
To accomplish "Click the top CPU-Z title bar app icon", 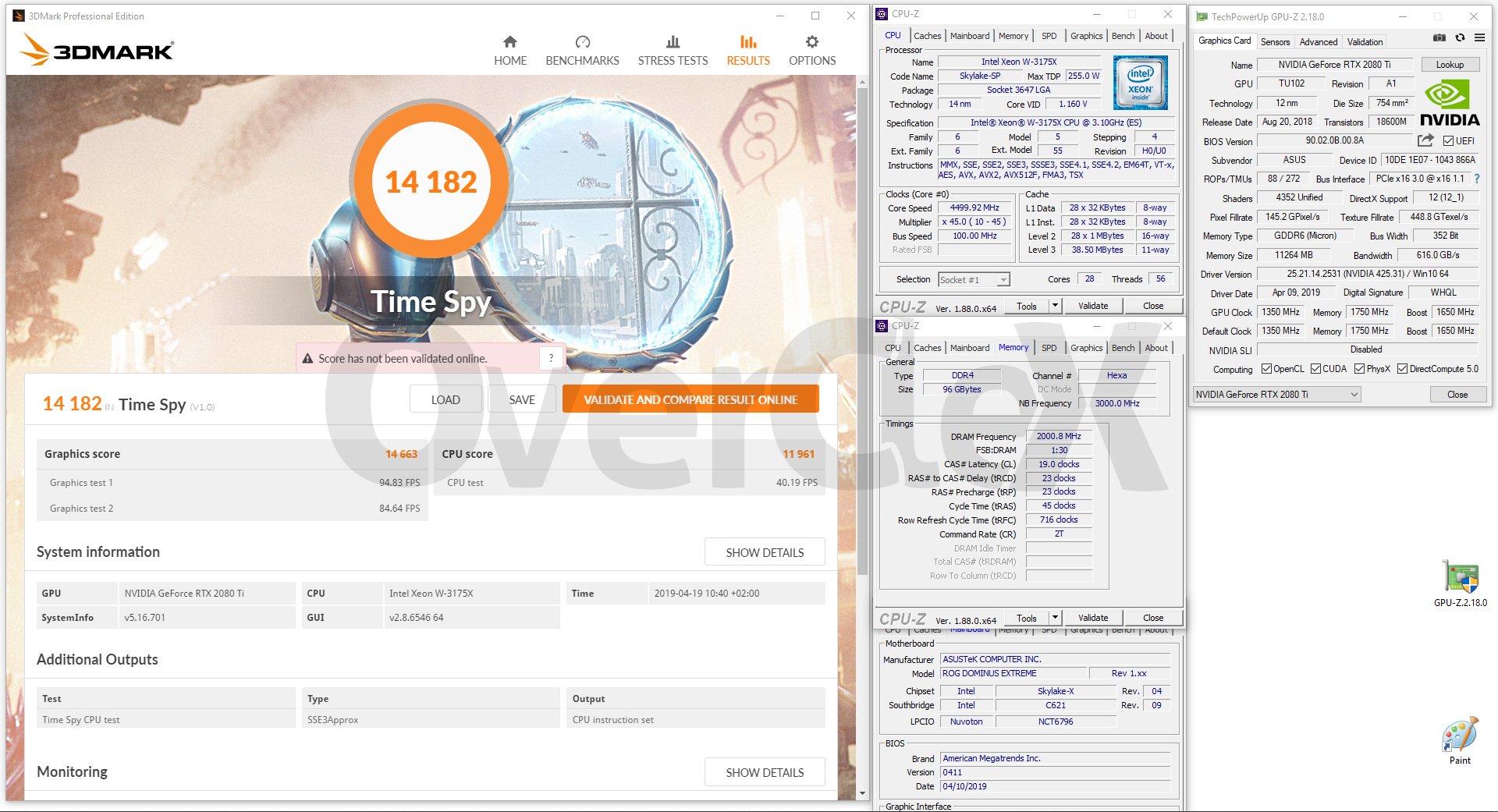I will click(882, 13).
